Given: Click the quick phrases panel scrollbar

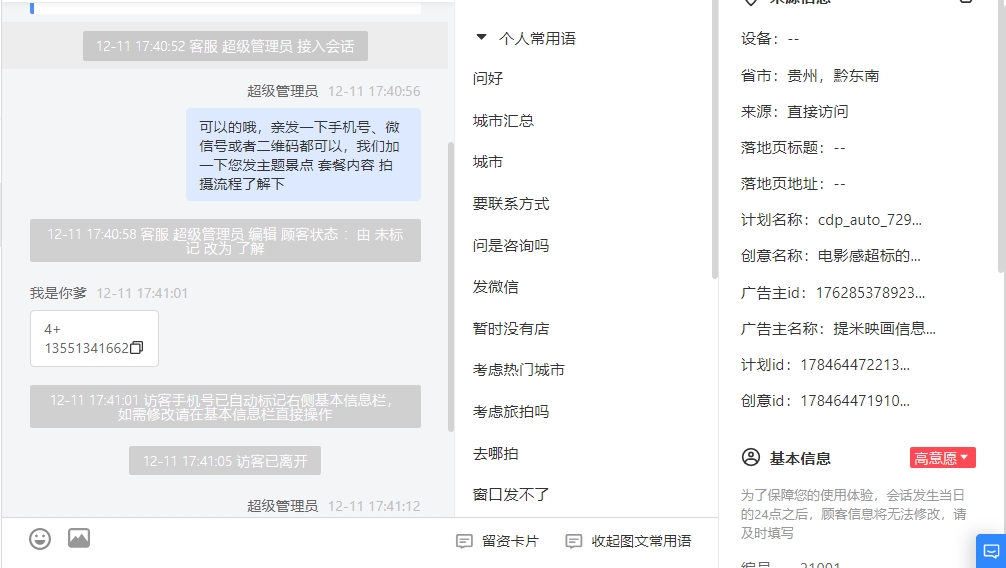Looking at the screenshot, I should (715, 139).
